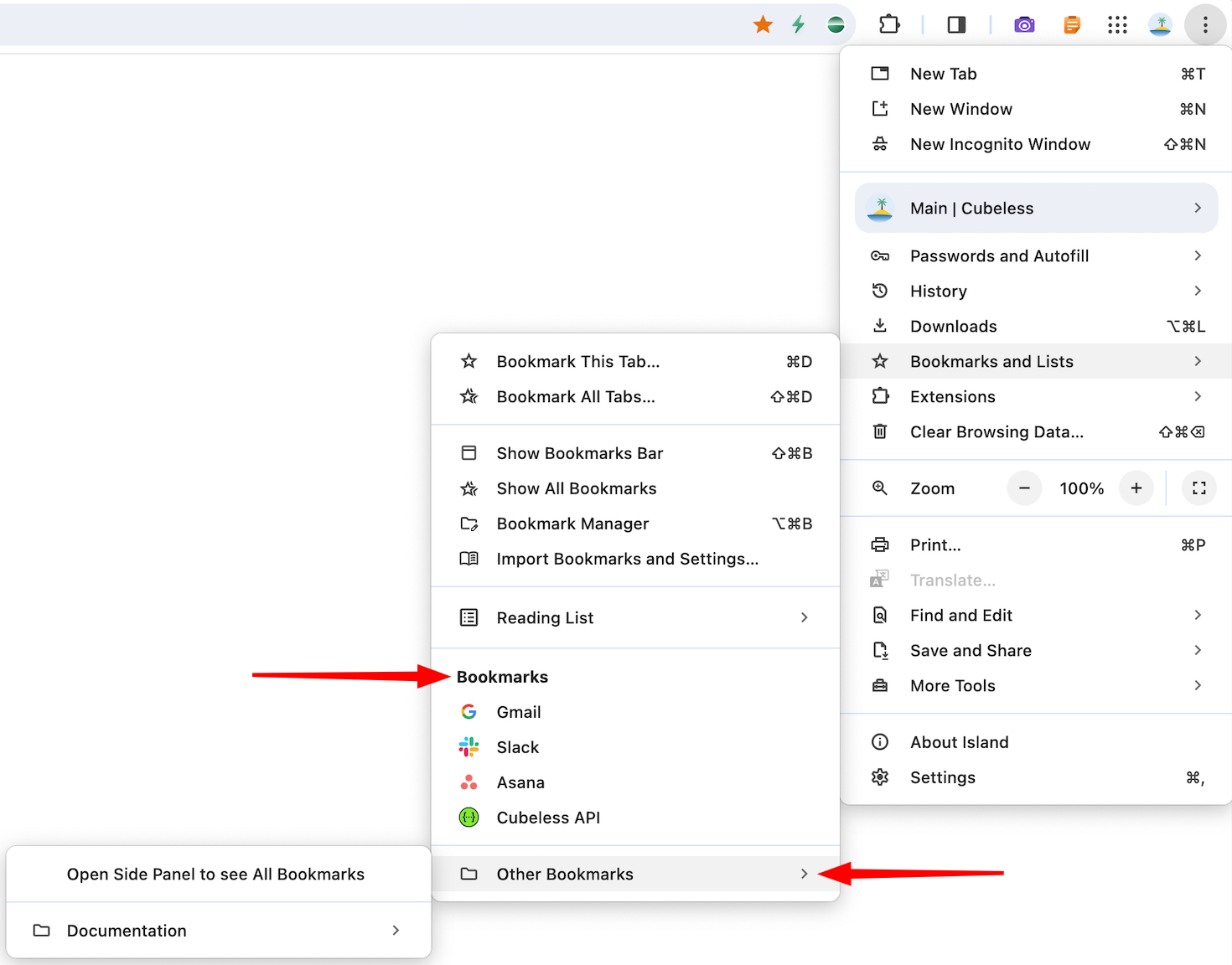Expand the Documentation folder submenu
Image resolution: width=1232 pixels, height=965 pixels.
[x=219, y=931]
